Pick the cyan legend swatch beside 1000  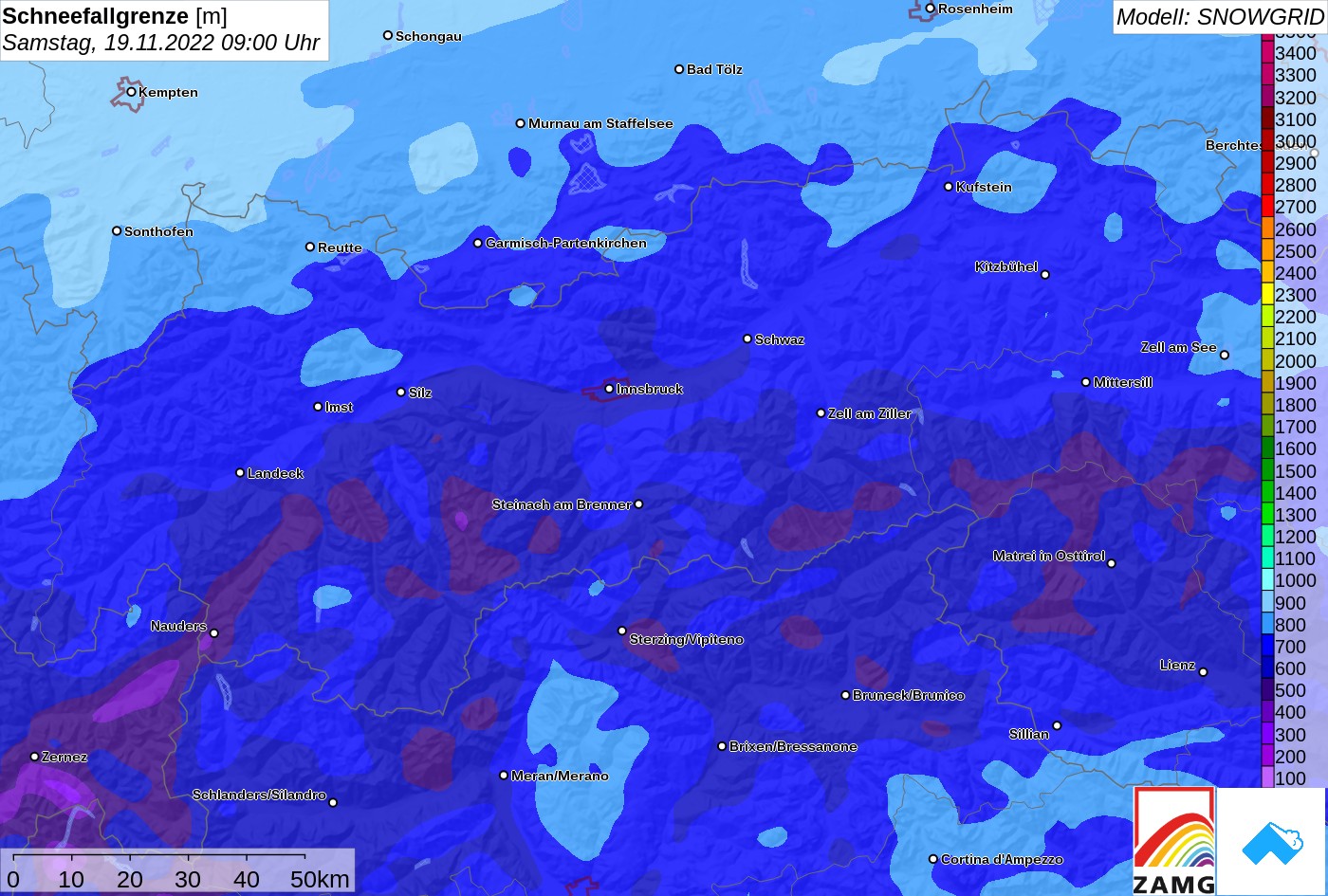(x=1267, y=580)
